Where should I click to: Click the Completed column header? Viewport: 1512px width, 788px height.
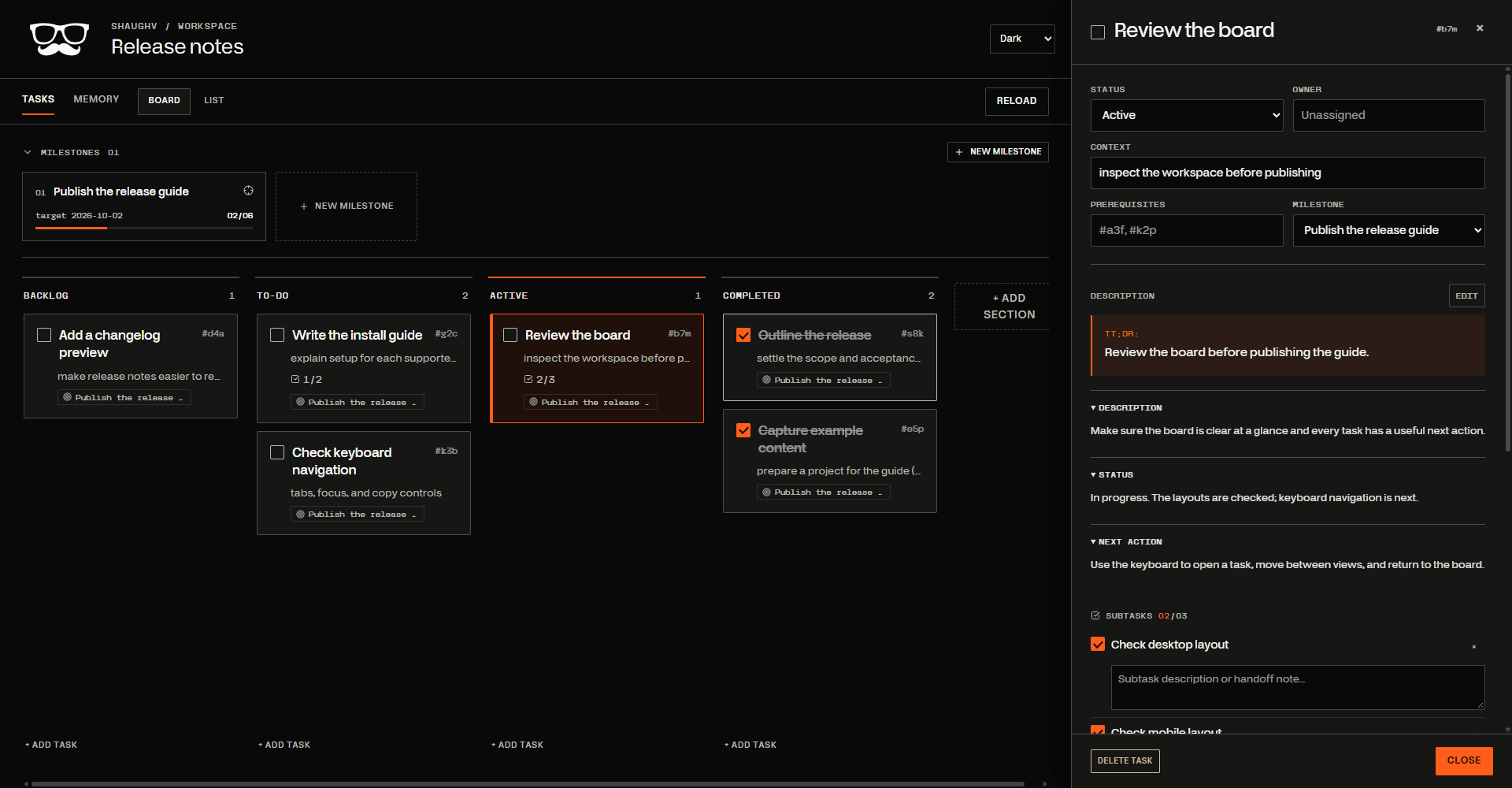click(829, 295)
